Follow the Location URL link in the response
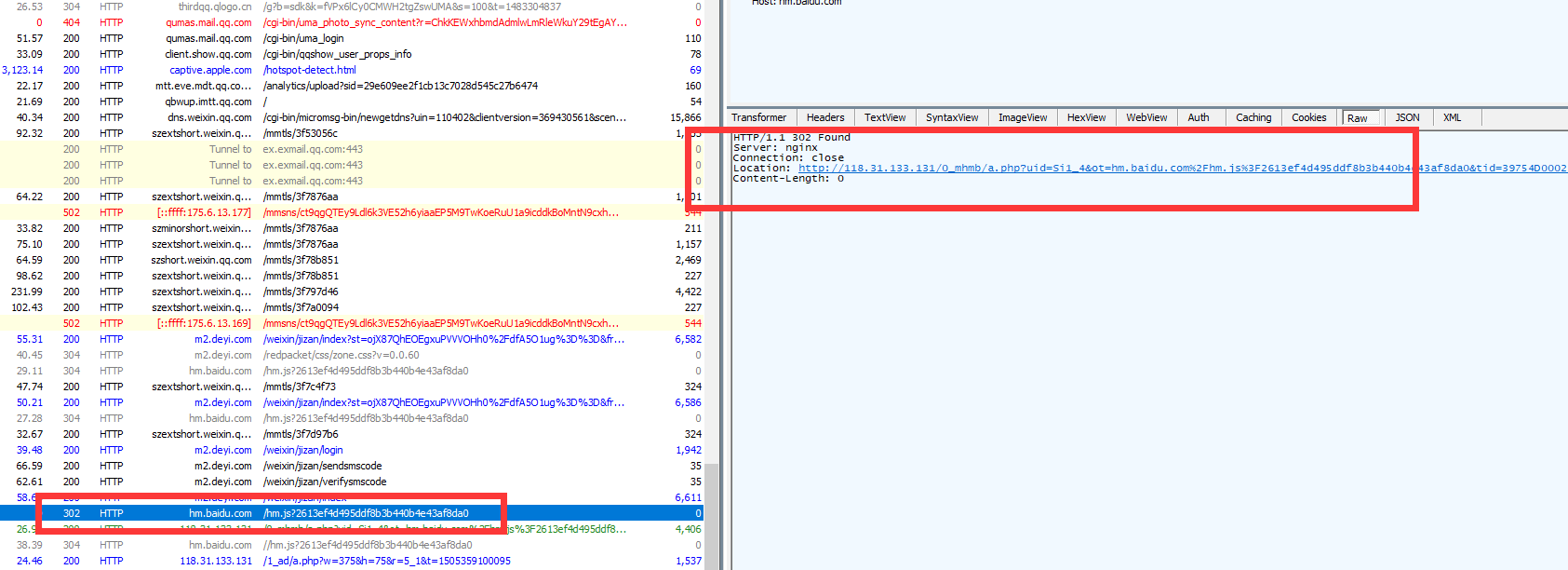Viewport: 1568px width, 570px height. pyautogui.click(x=1182, y=169)
